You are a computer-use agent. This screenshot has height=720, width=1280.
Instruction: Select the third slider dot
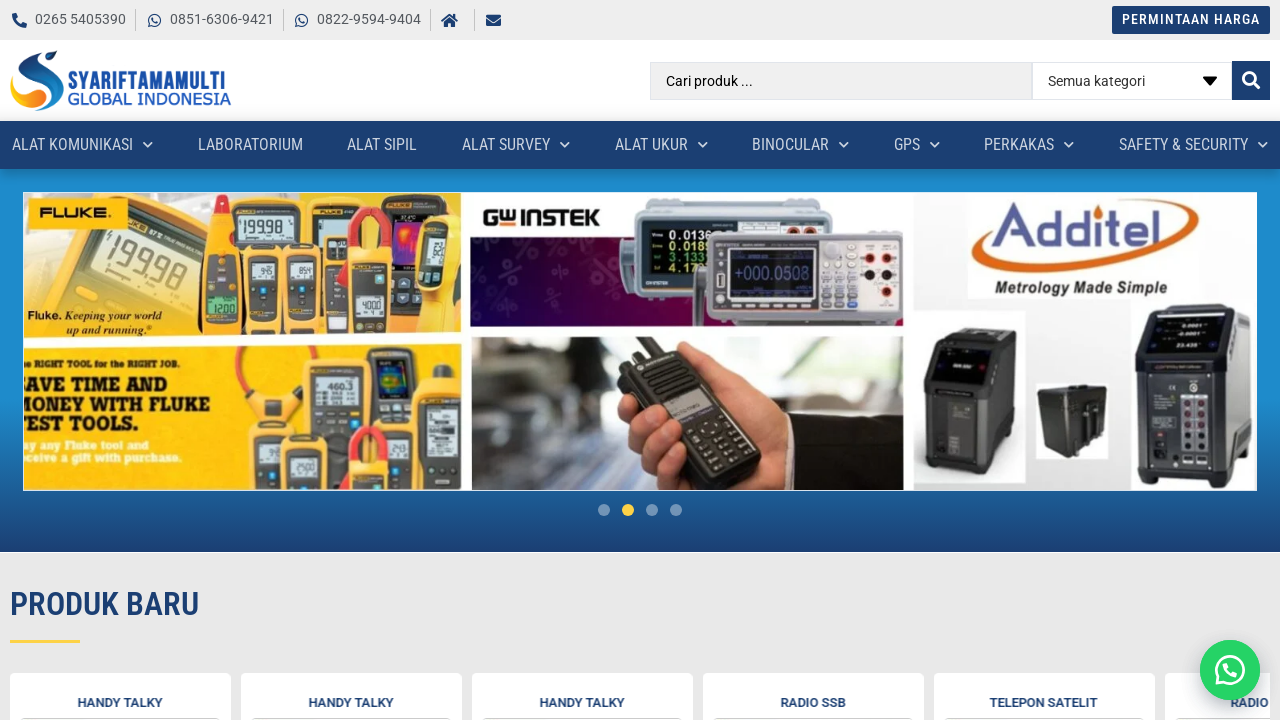[x=652, y=510]
